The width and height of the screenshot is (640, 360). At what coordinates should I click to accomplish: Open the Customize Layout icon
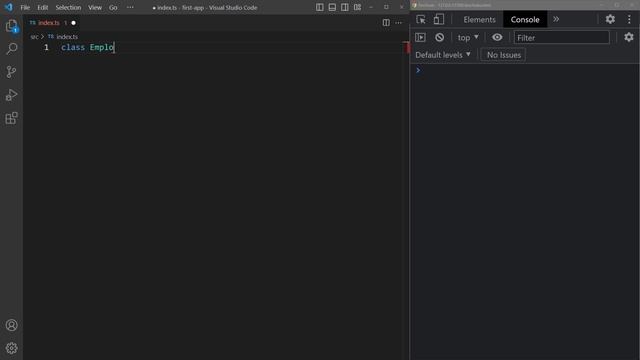358,7
